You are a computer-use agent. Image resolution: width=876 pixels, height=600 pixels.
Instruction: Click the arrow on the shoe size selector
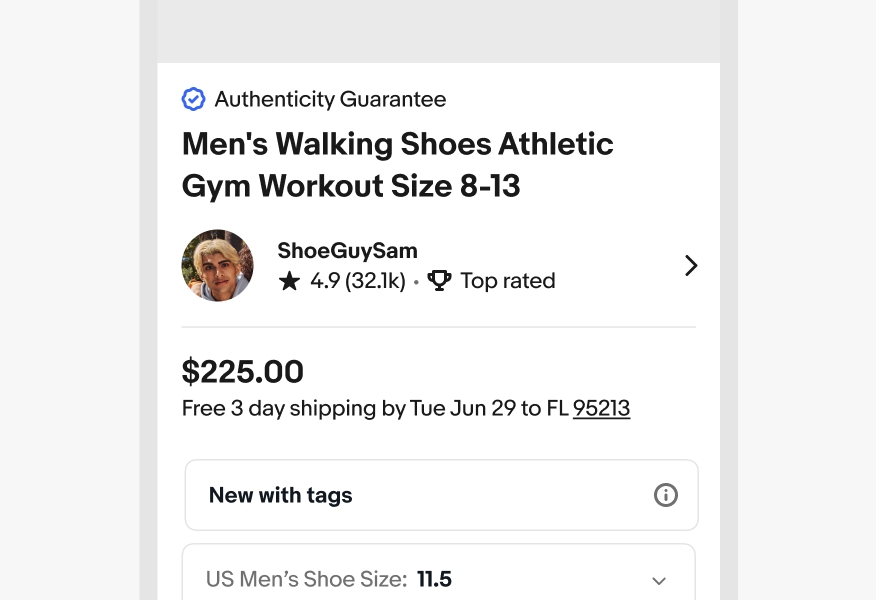pos(659,581)
